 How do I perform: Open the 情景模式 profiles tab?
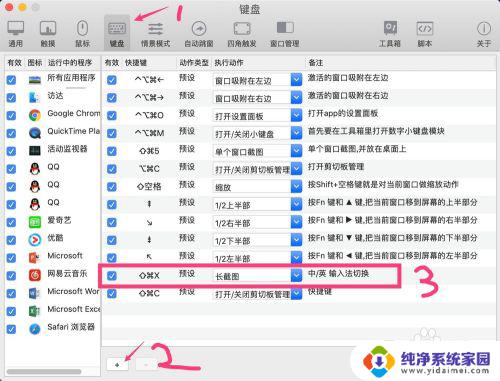[x=156, y=34]
